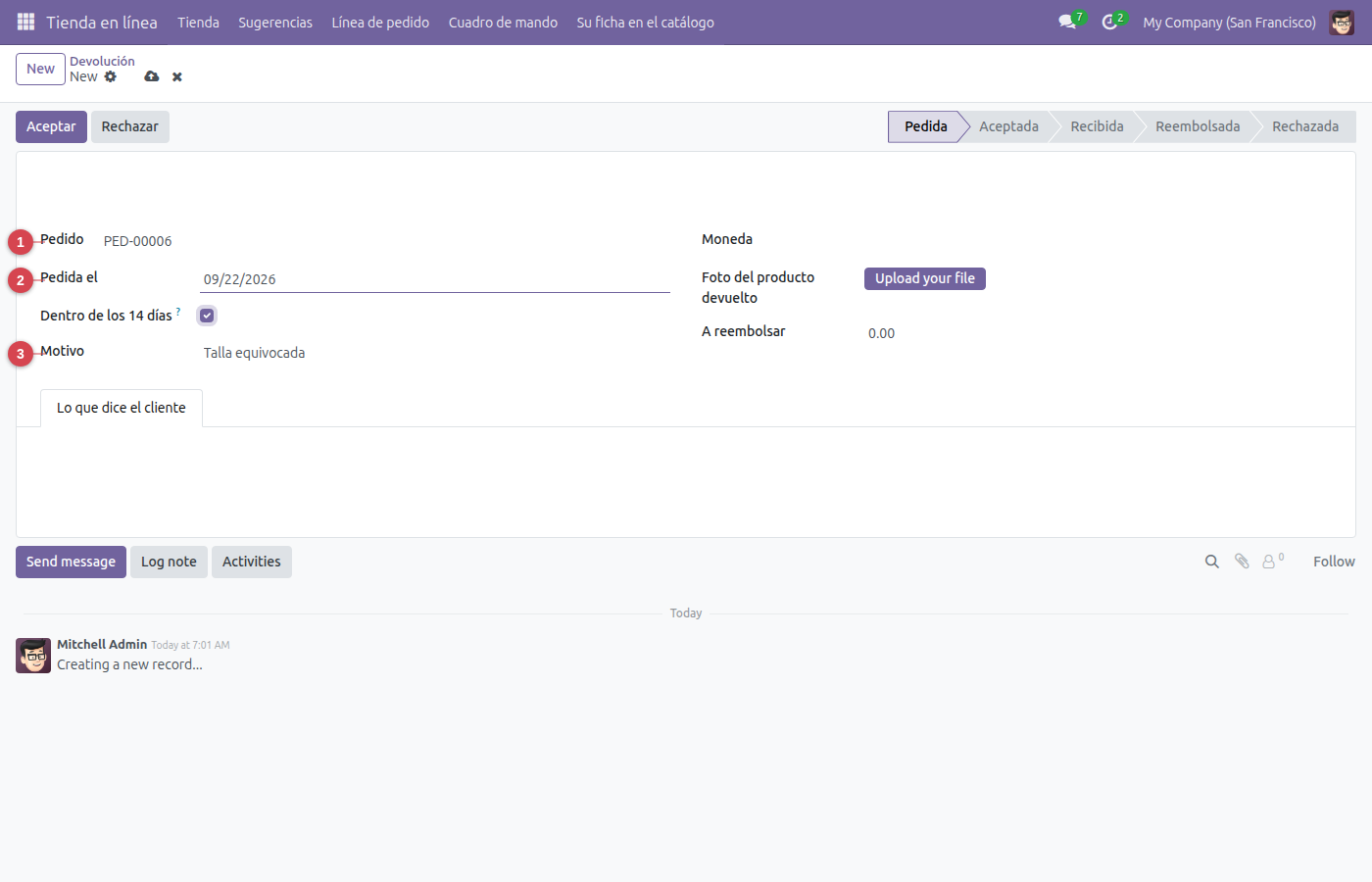1372x882 pixels.
Task: Open the Tienda menu
Action: (x=198, y=22)
